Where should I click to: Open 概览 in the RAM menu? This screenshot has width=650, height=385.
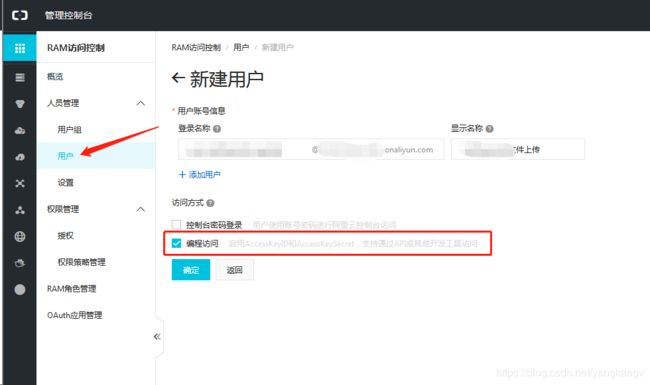tap(55, 77)
